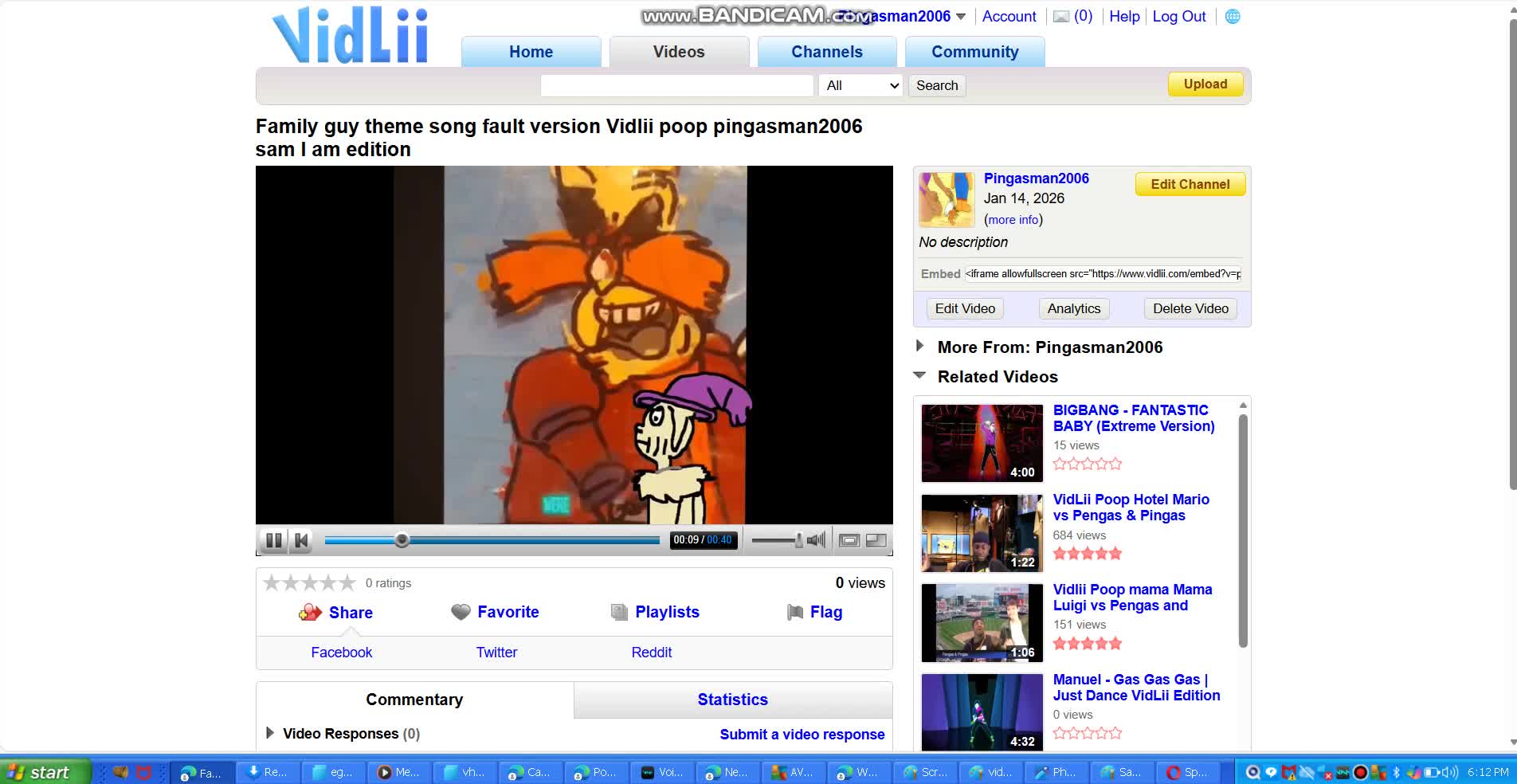
Task: Click the Bandicam record icon in the tray
Action: tap(1360, 771)
